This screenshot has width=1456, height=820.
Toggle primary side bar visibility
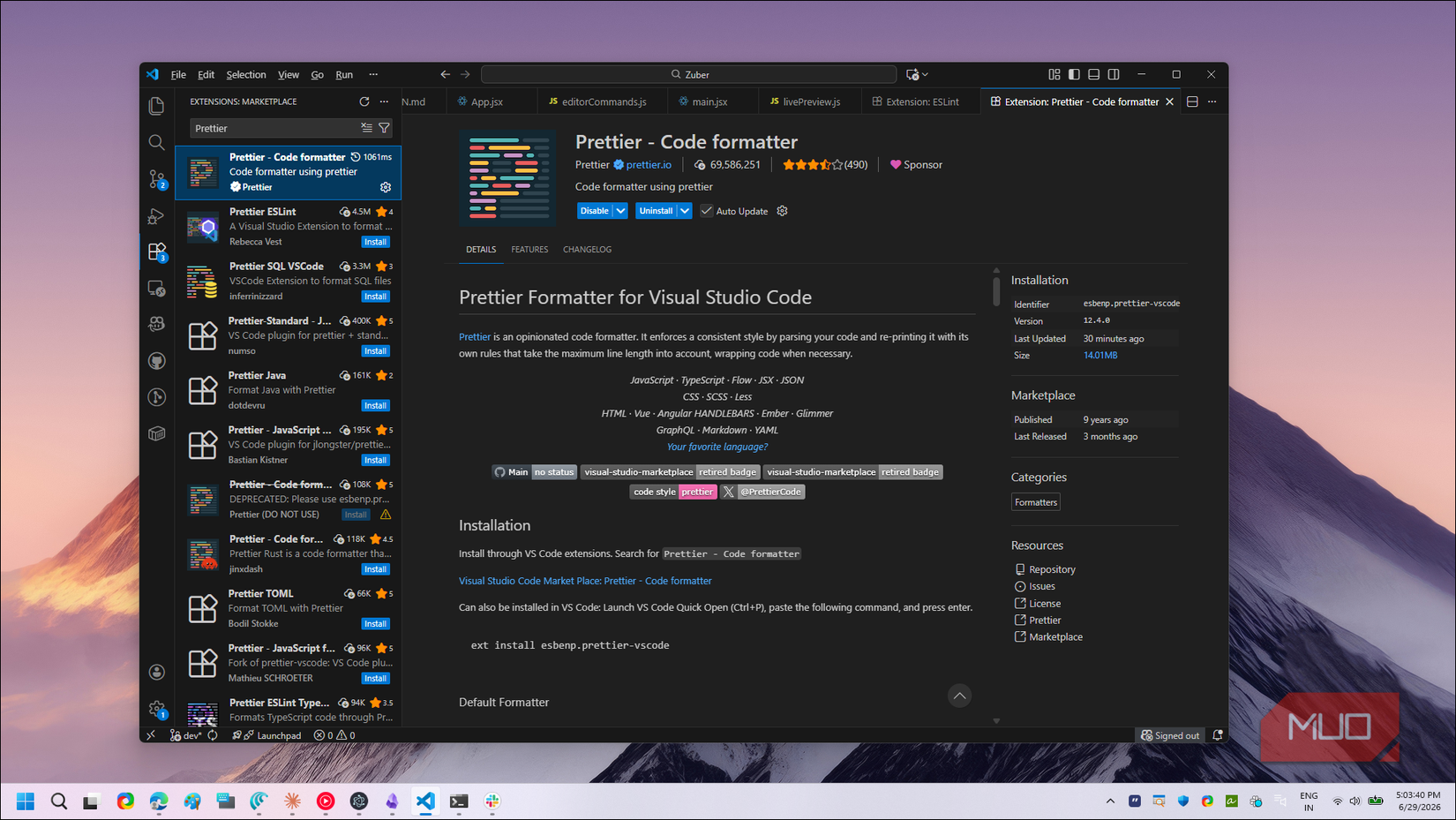tap(1074, 74)
